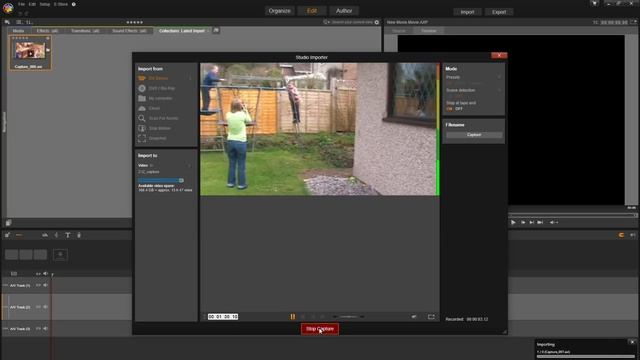Mute audio on A/V Track (1)
640x360 pixels.
pos(45,285)
